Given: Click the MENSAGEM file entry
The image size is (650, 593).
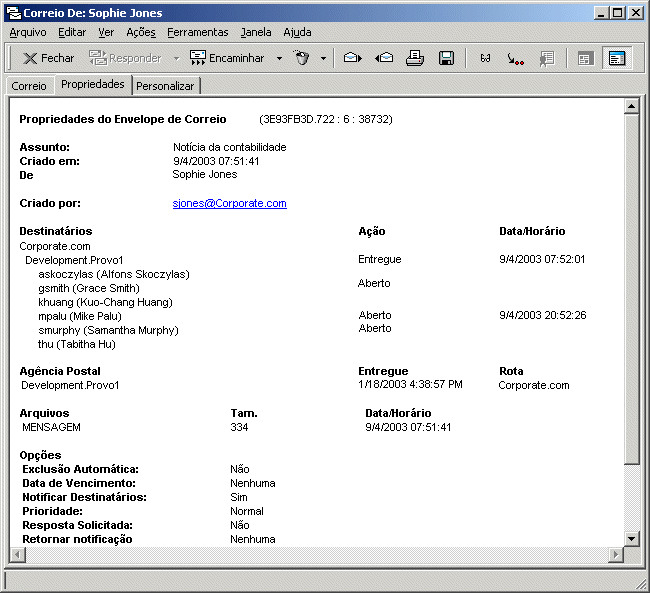Looking at the screenshot, I should pos(51,427).
